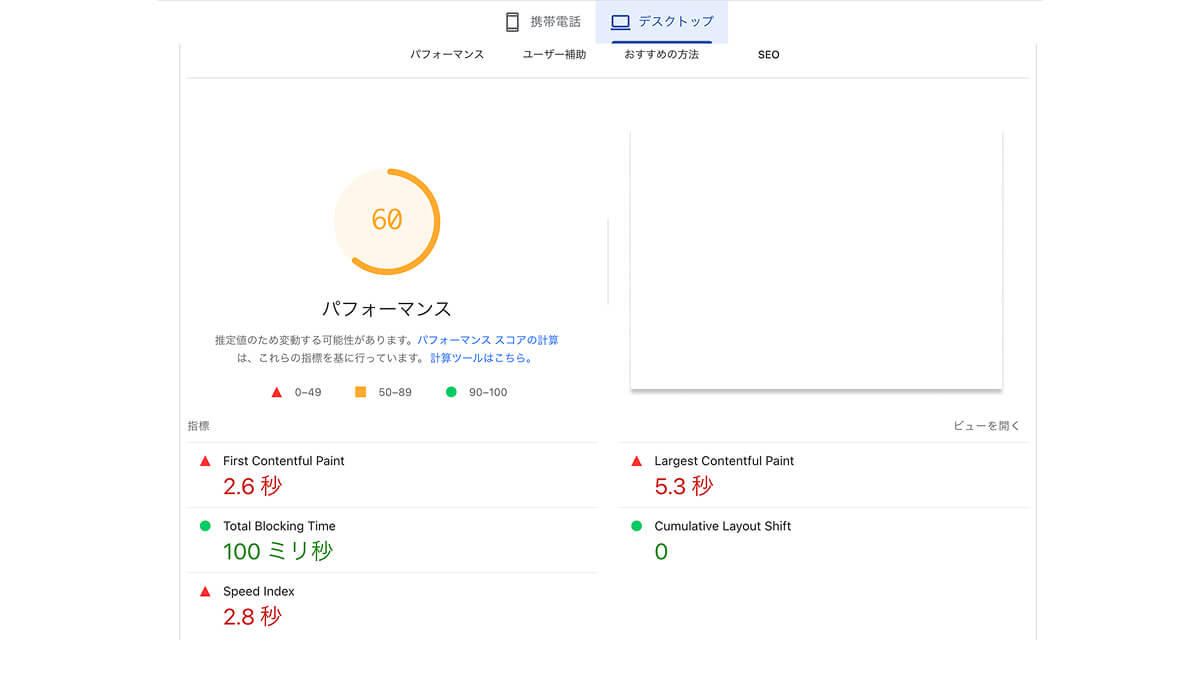Click the mobile phone icon

513,22
